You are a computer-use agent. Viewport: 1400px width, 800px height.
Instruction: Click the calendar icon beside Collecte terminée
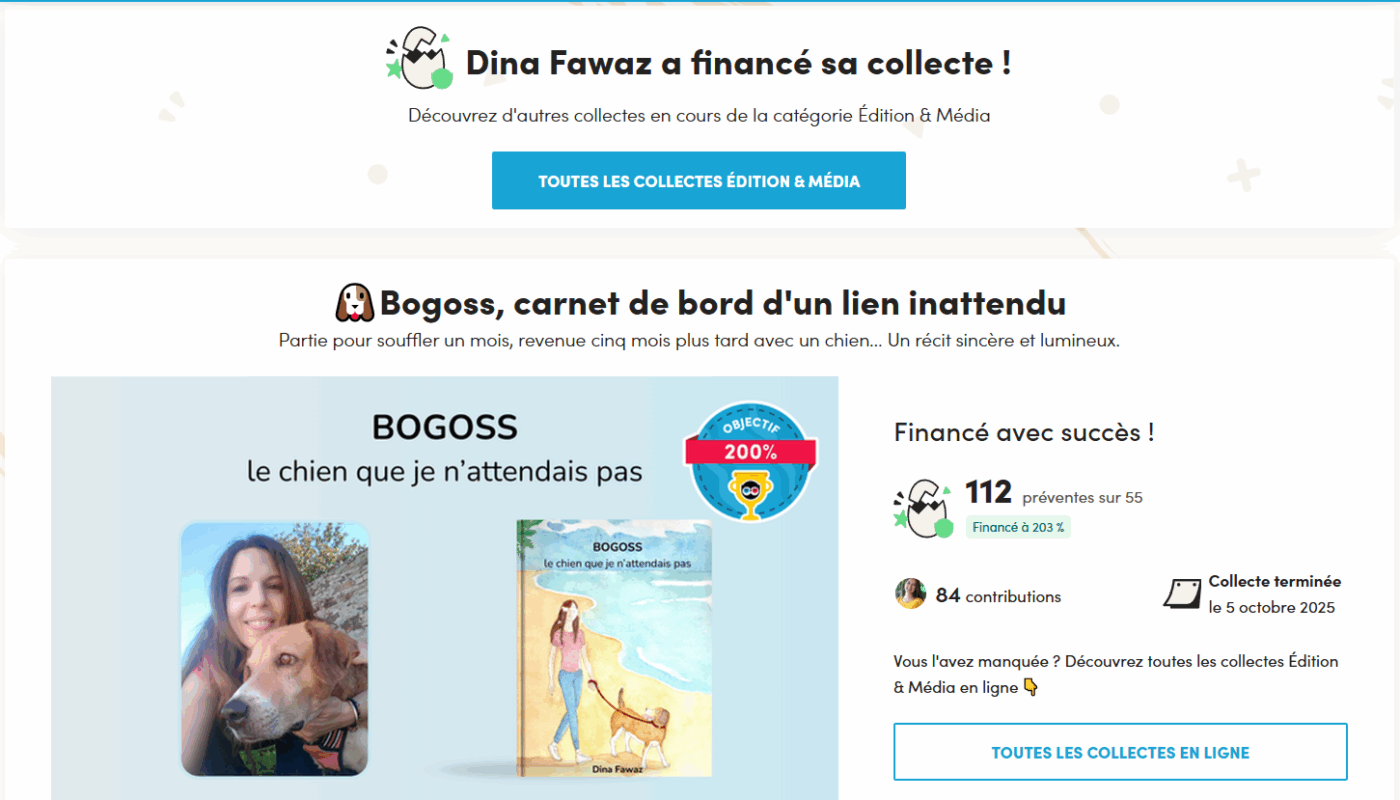[1183, 594]
